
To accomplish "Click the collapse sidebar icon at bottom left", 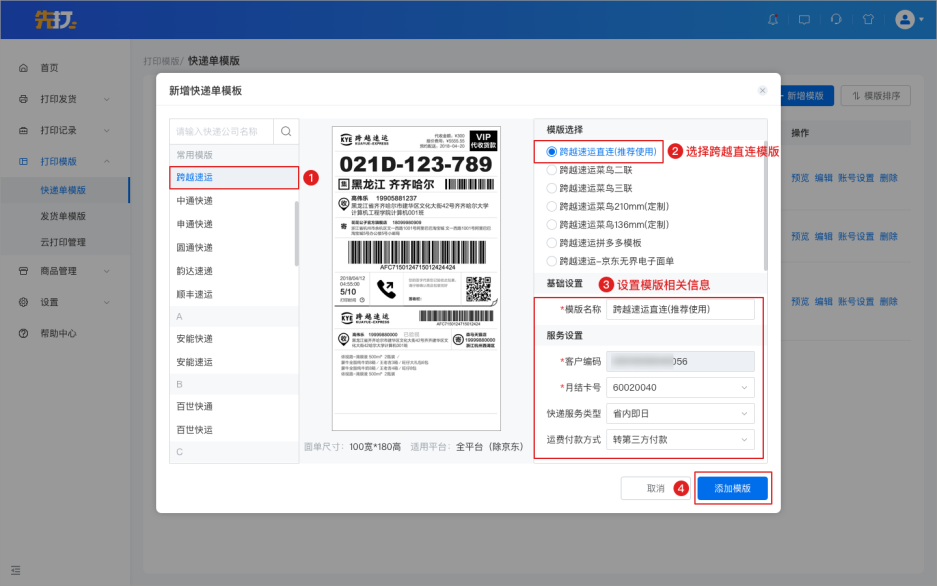I will pos(16,570).
